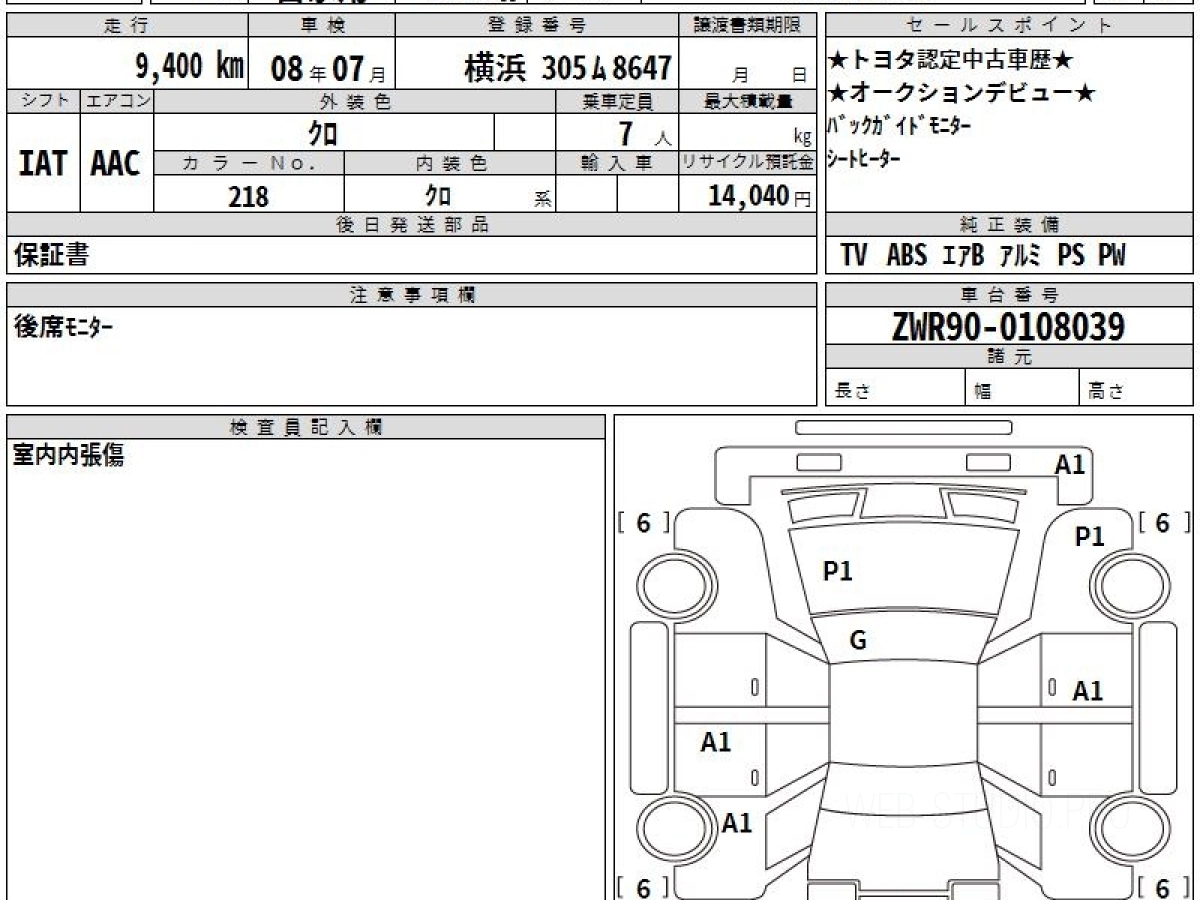
Task: Select the TV equipment item
Action: (x=853, y=256)
